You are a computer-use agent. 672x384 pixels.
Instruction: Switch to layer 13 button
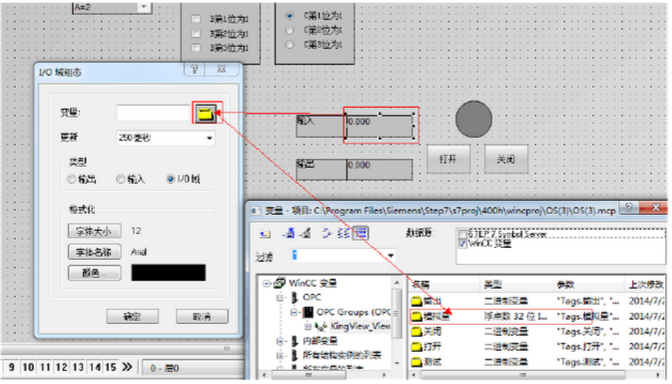point(78,367)
